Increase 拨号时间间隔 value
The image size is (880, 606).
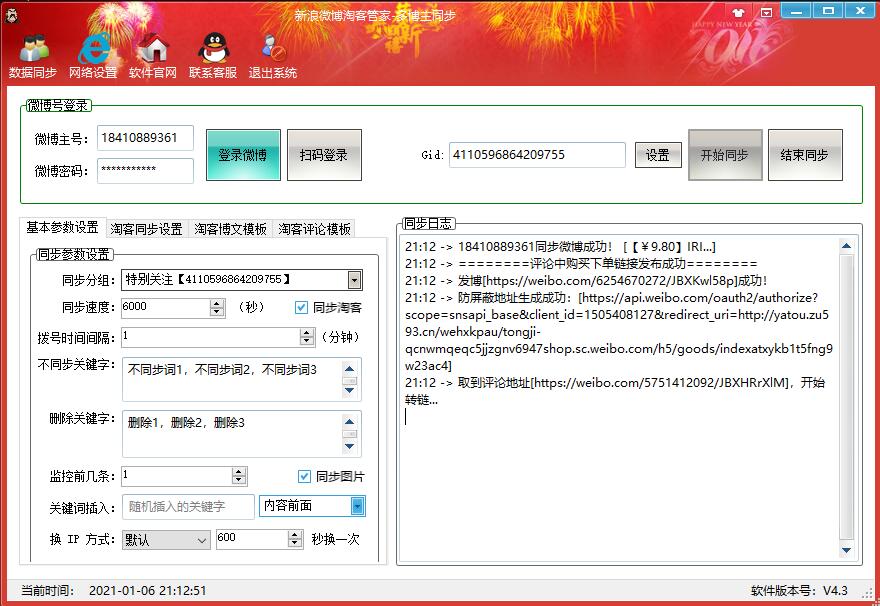click(x=306, y=332)
